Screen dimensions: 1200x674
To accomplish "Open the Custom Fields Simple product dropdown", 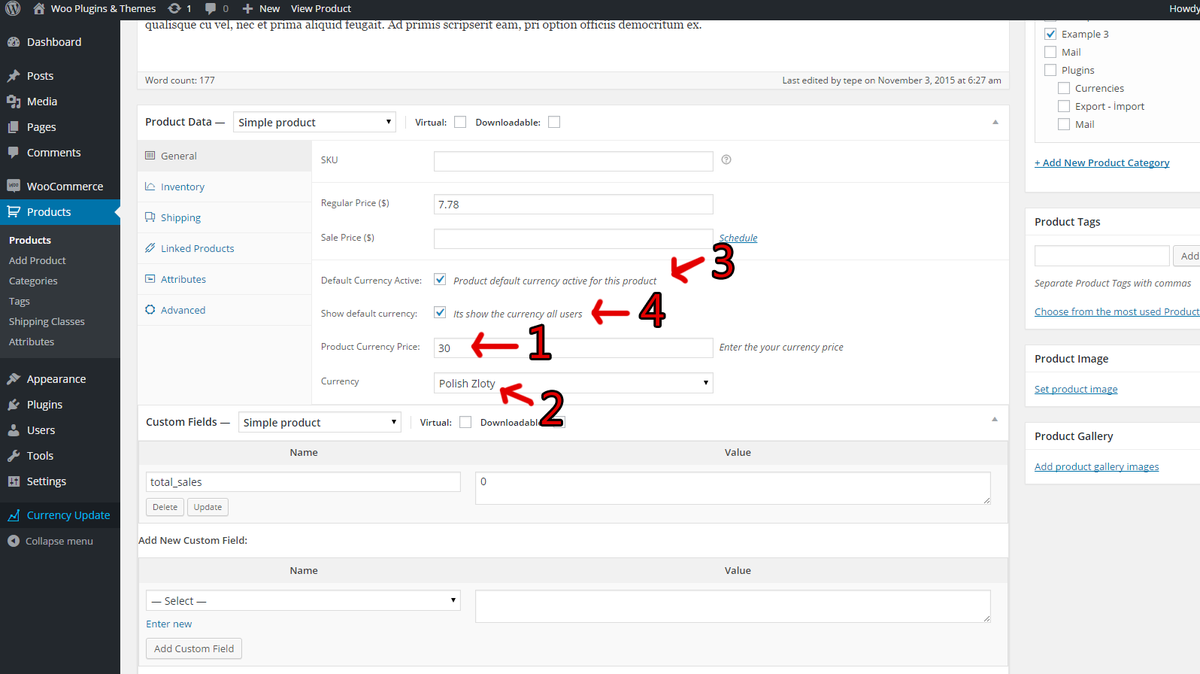I will (x=320, y=422).
